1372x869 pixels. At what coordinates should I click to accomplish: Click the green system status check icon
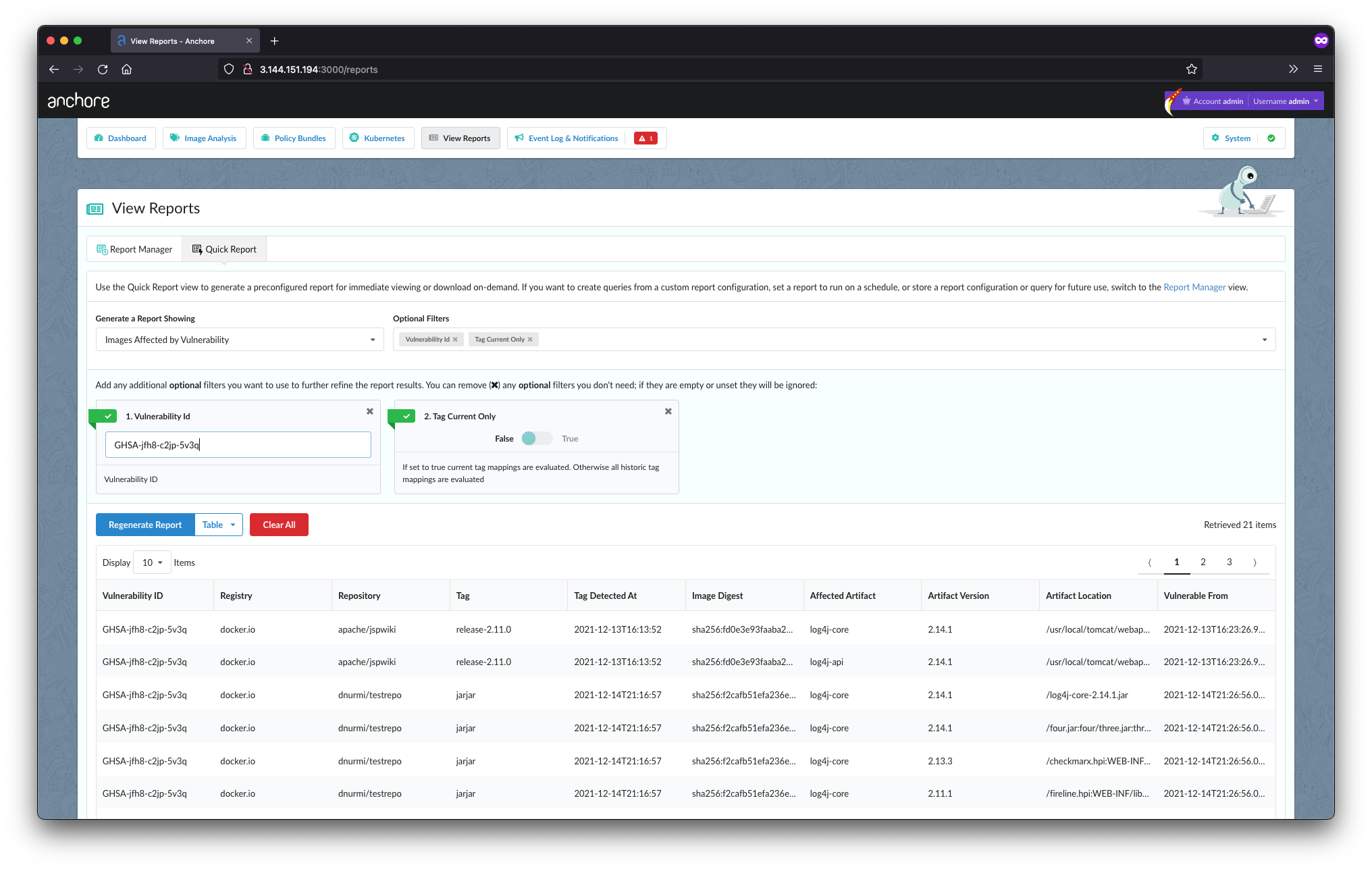pyautogui.click(x=1271, y=138)
